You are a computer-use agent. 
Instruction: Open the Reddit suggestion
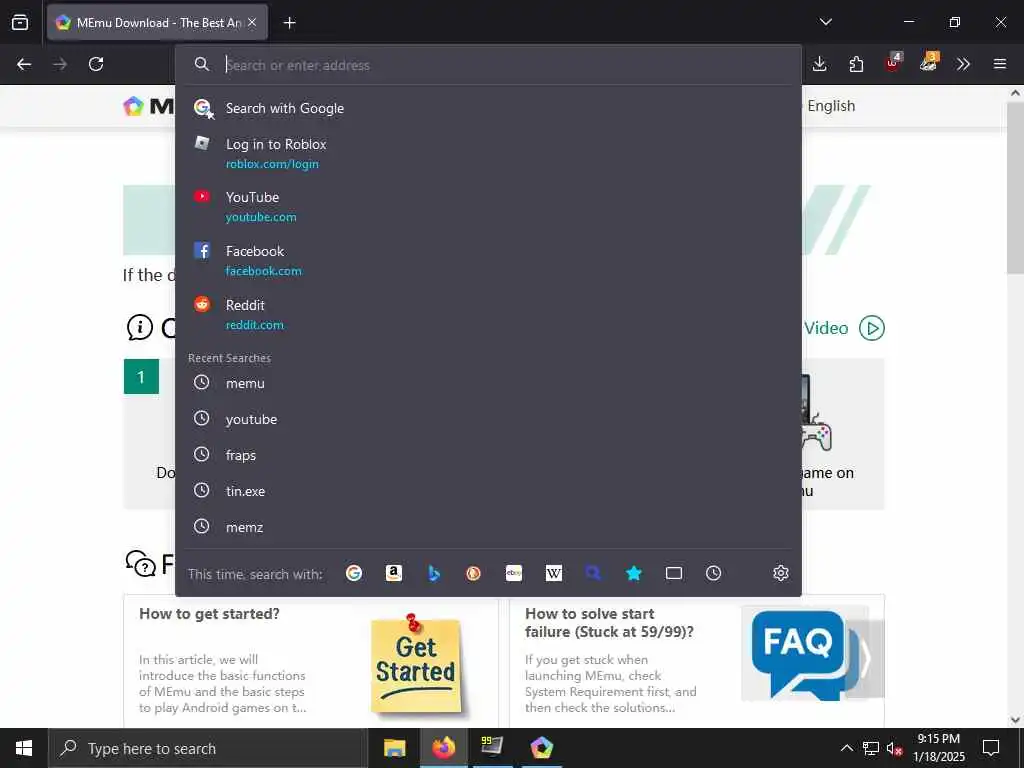tap(488, 314)
